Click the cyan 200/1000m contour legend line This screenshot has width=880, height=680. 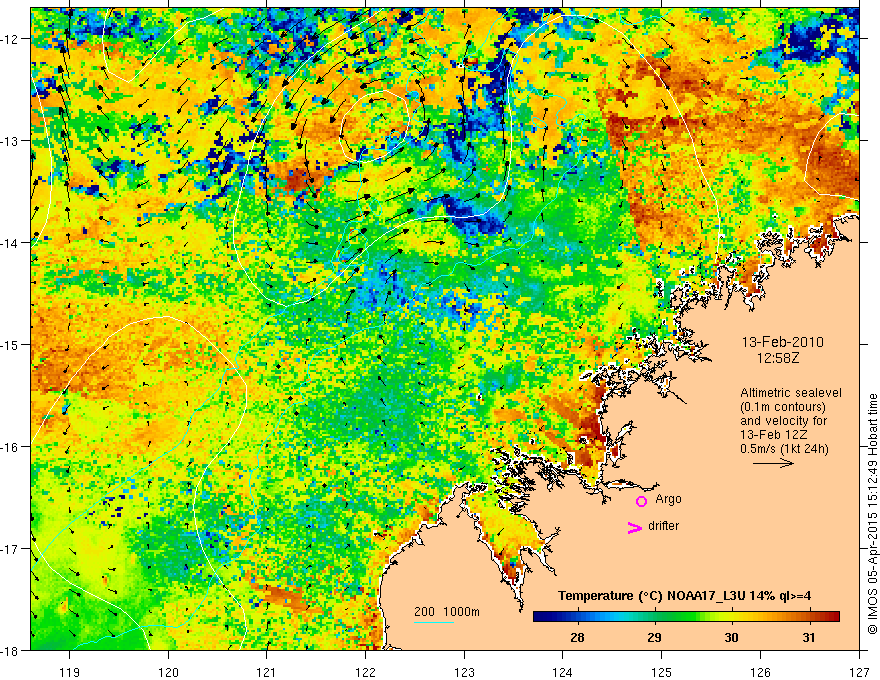pos(434,623)
